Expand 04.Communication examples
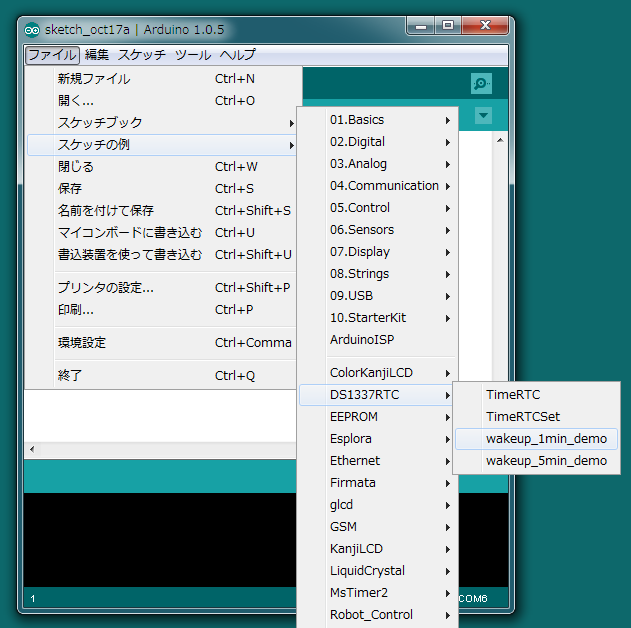This screenshot has width=631, height=628. [378, 186]
